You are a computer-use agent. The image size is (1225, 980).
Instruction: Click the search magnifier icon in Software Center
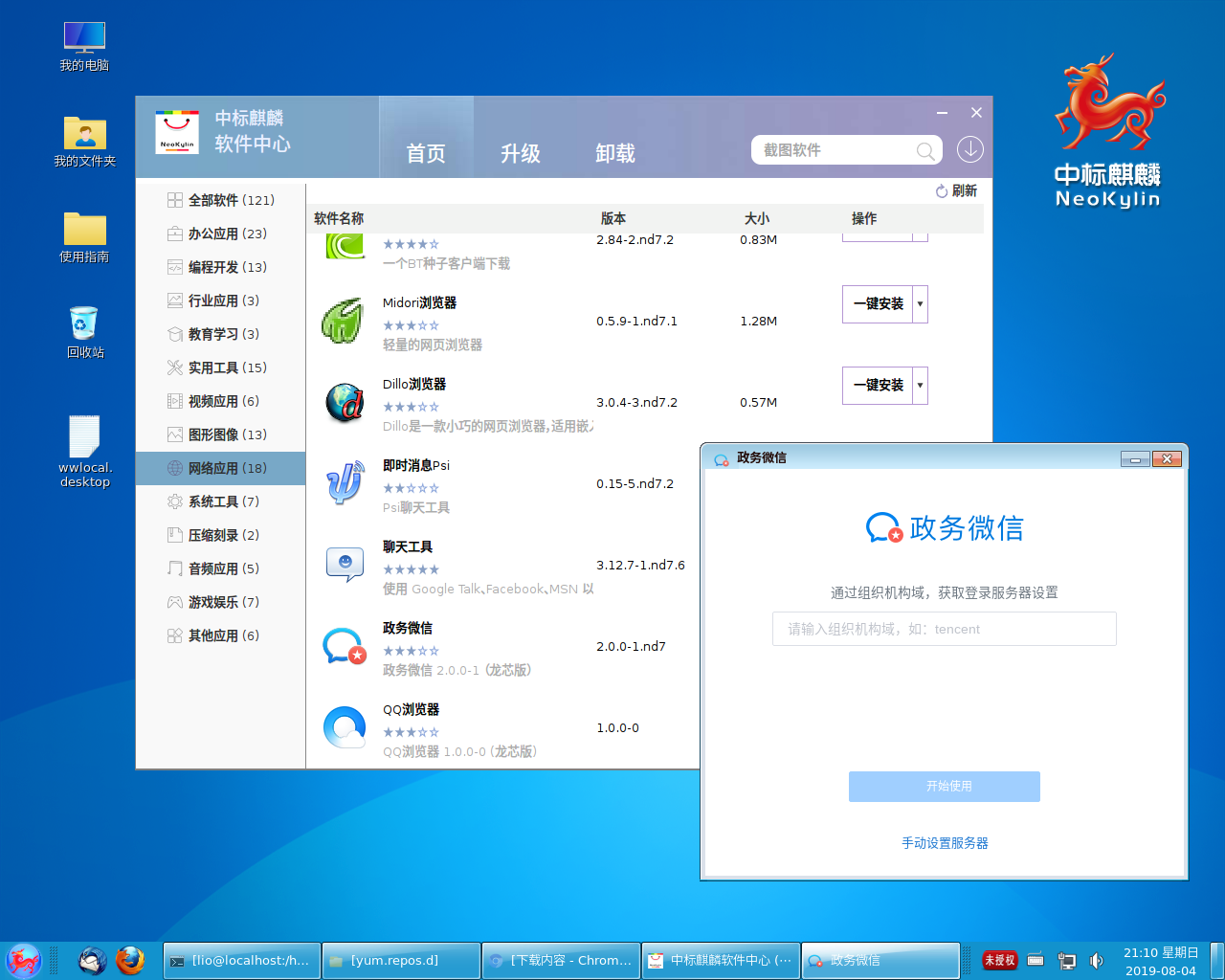click(x=925, y=150)
